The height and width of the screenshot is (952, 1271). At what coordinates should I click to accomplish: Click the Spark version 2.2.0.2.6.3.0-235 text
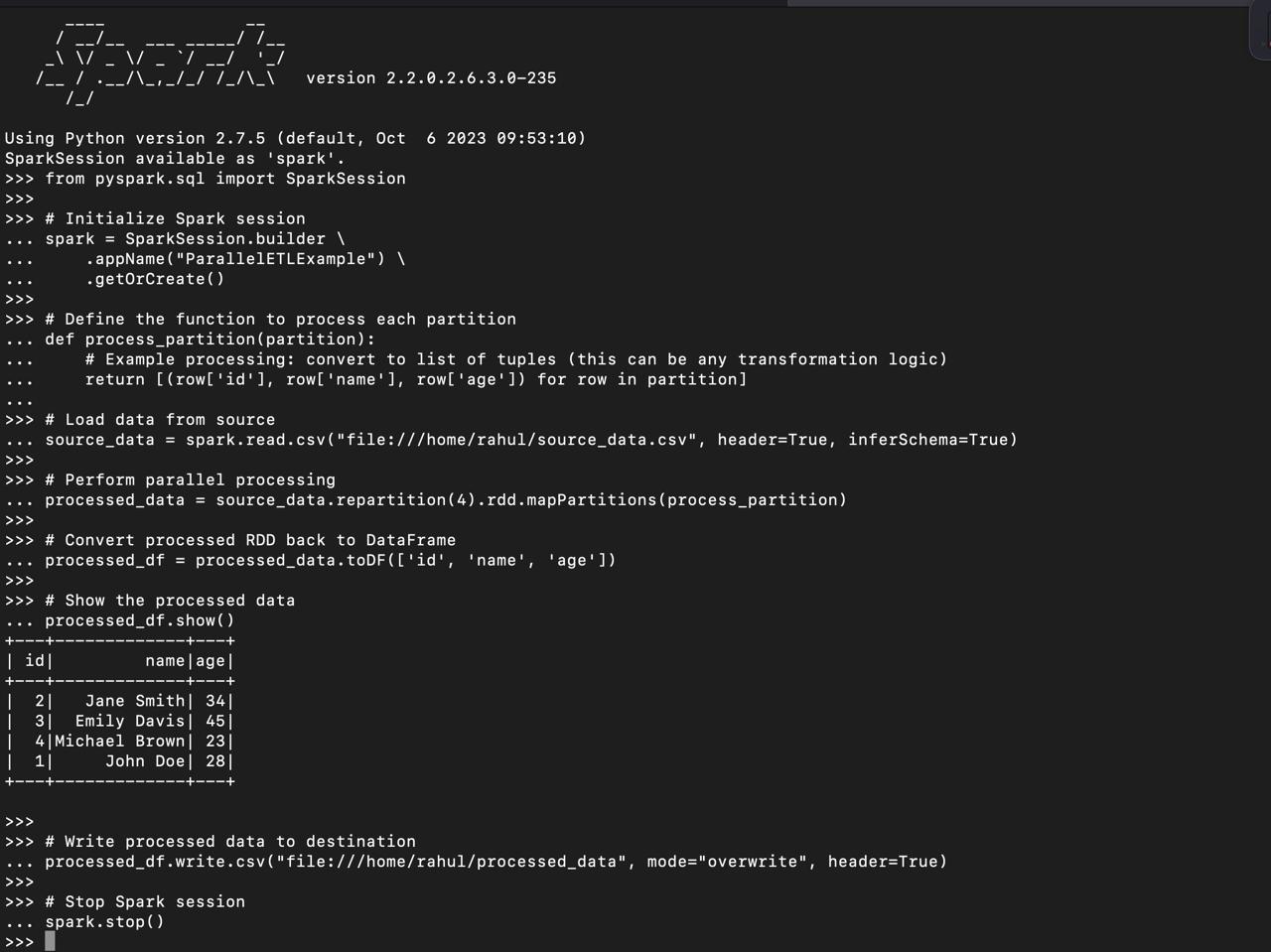coord(431,78)
